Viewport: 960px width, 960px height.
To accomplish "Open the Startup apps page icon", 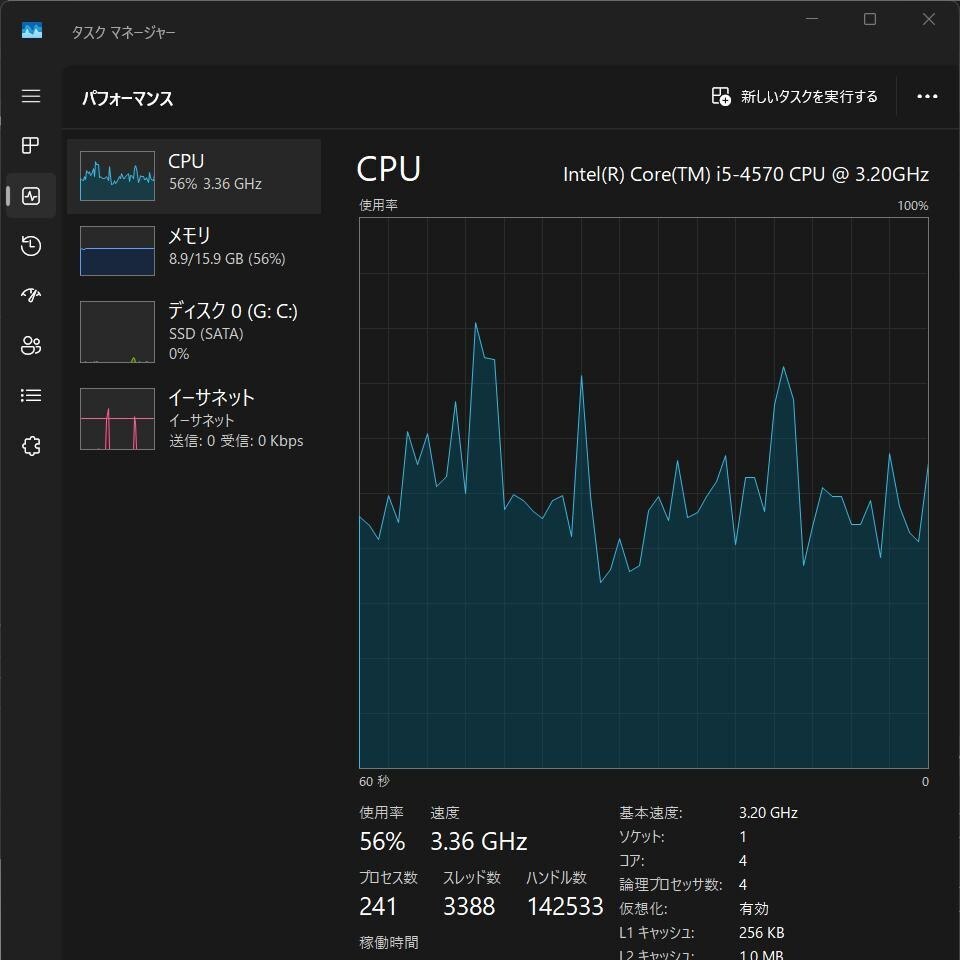I will [x=31, y=295].
